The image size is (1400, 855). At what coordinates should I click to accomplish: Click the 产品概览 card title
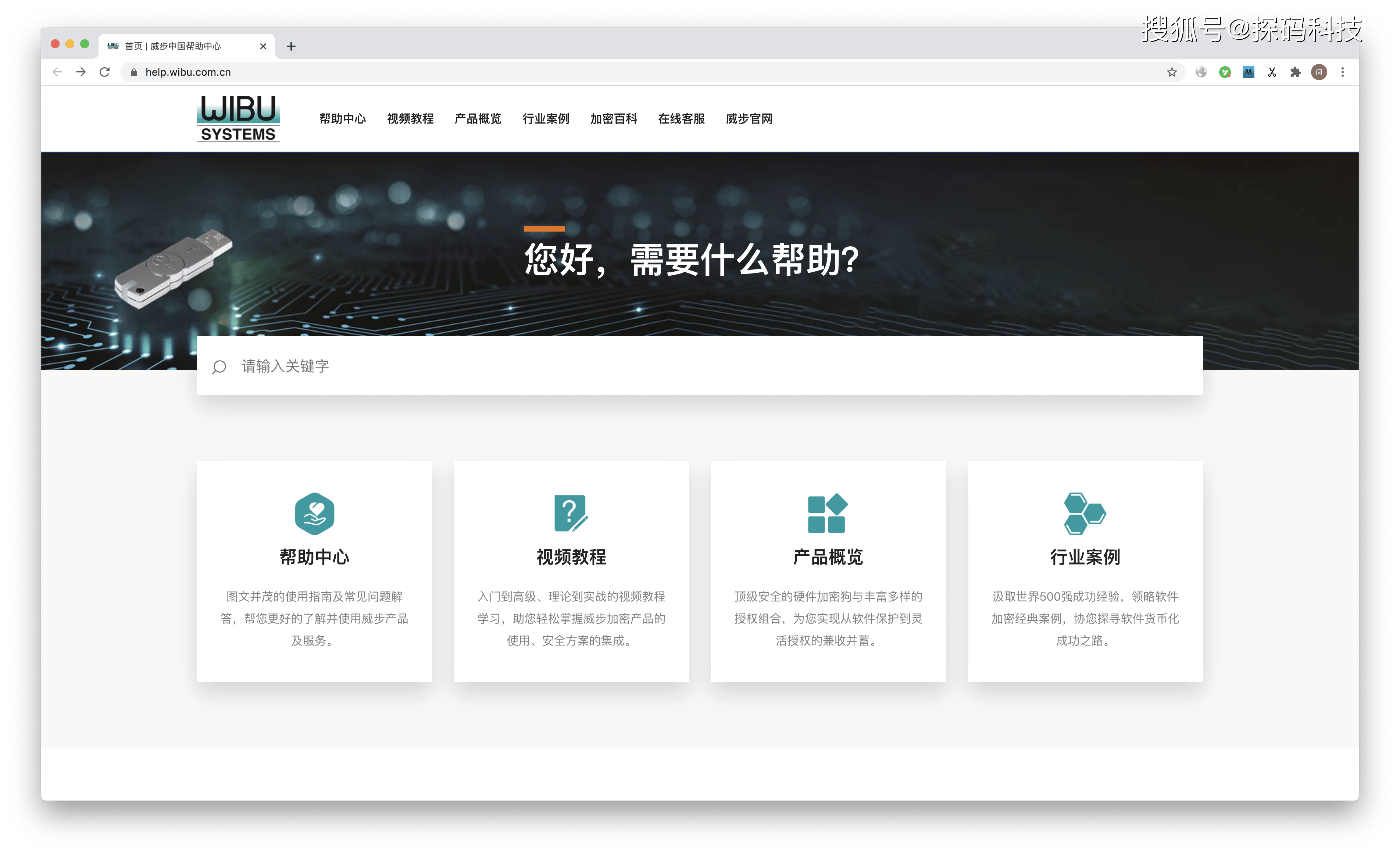click(x=828, y=557)
